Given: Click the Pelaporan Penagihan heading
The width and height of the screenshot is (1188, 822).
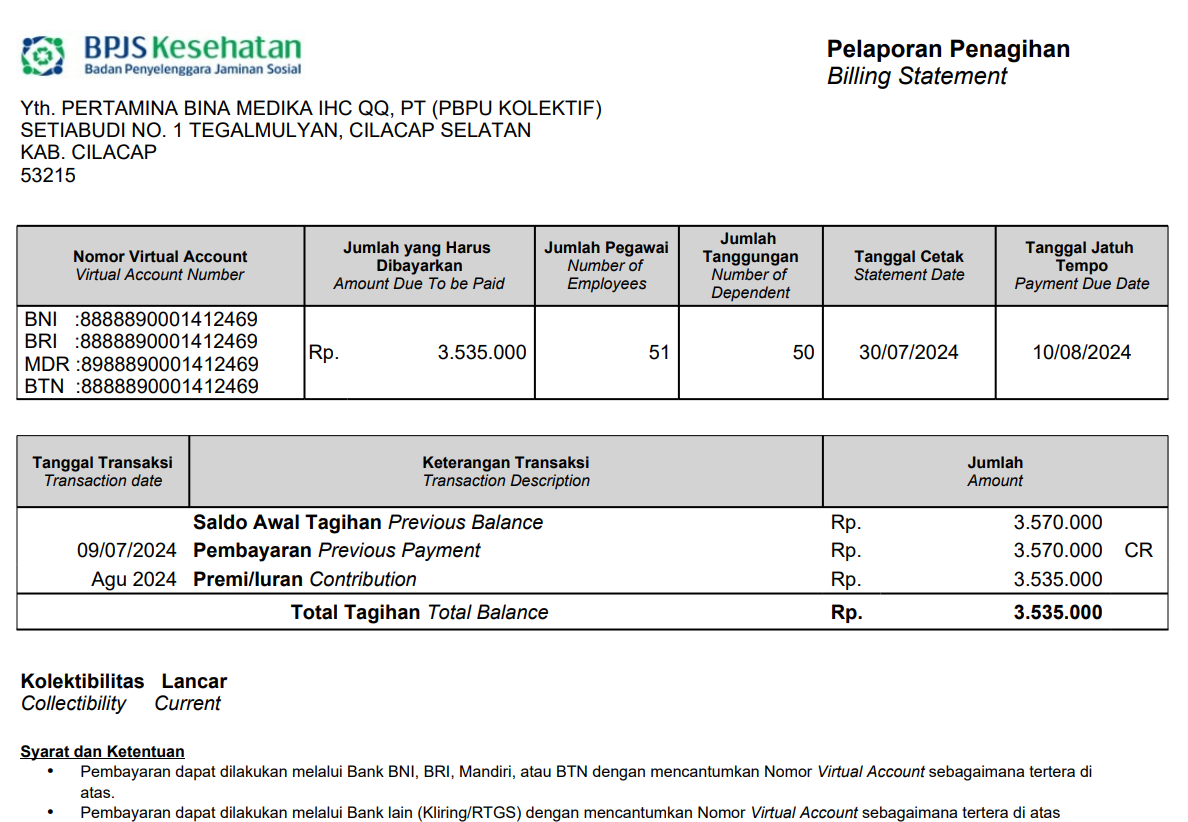Looking at the screenshot, I should pos(947,49).
